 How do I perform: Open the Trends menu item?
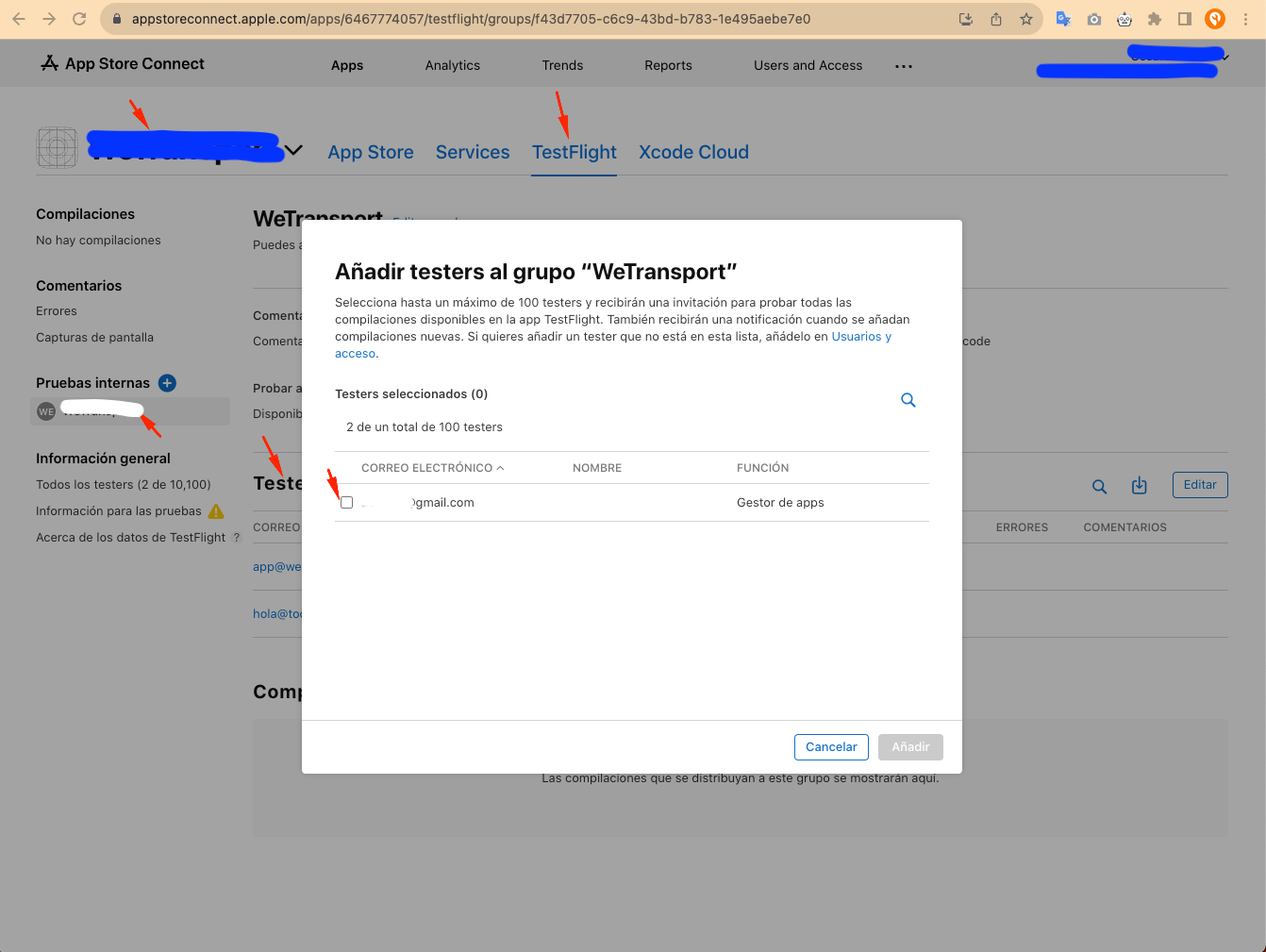562,65
